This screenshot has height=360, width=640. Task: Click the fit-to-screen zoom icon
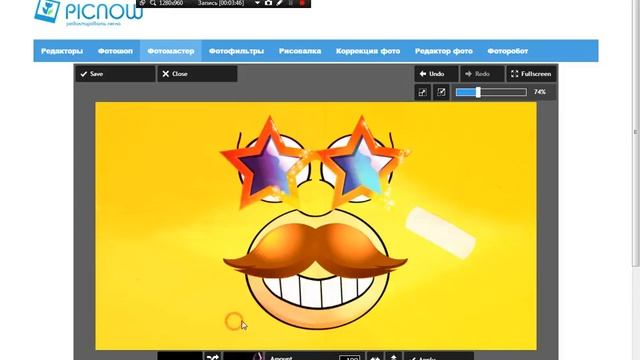coord(422,92)
